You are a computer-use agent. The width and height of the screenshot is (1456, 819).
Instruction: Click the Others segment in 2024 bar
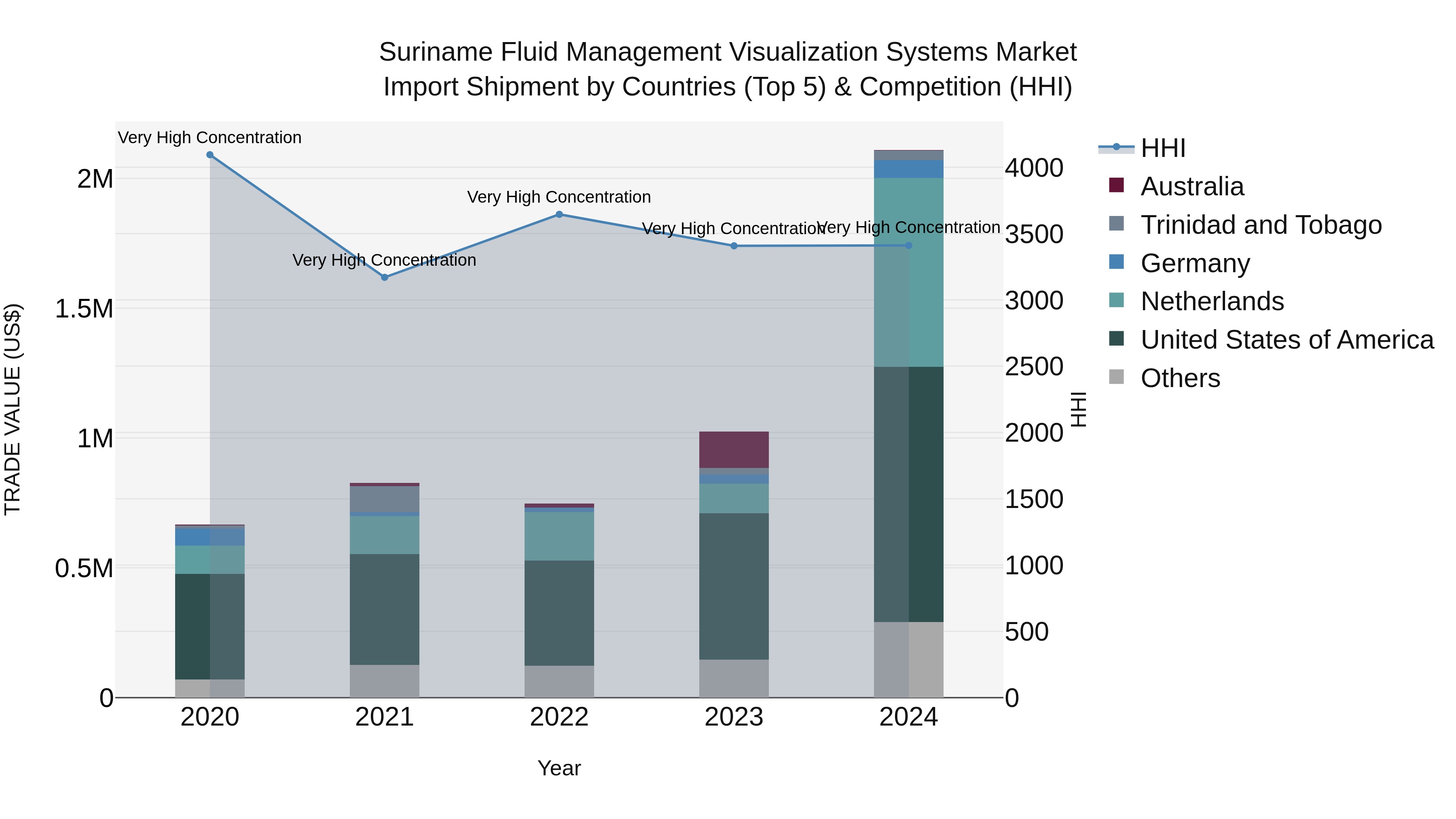pos(908,660)
